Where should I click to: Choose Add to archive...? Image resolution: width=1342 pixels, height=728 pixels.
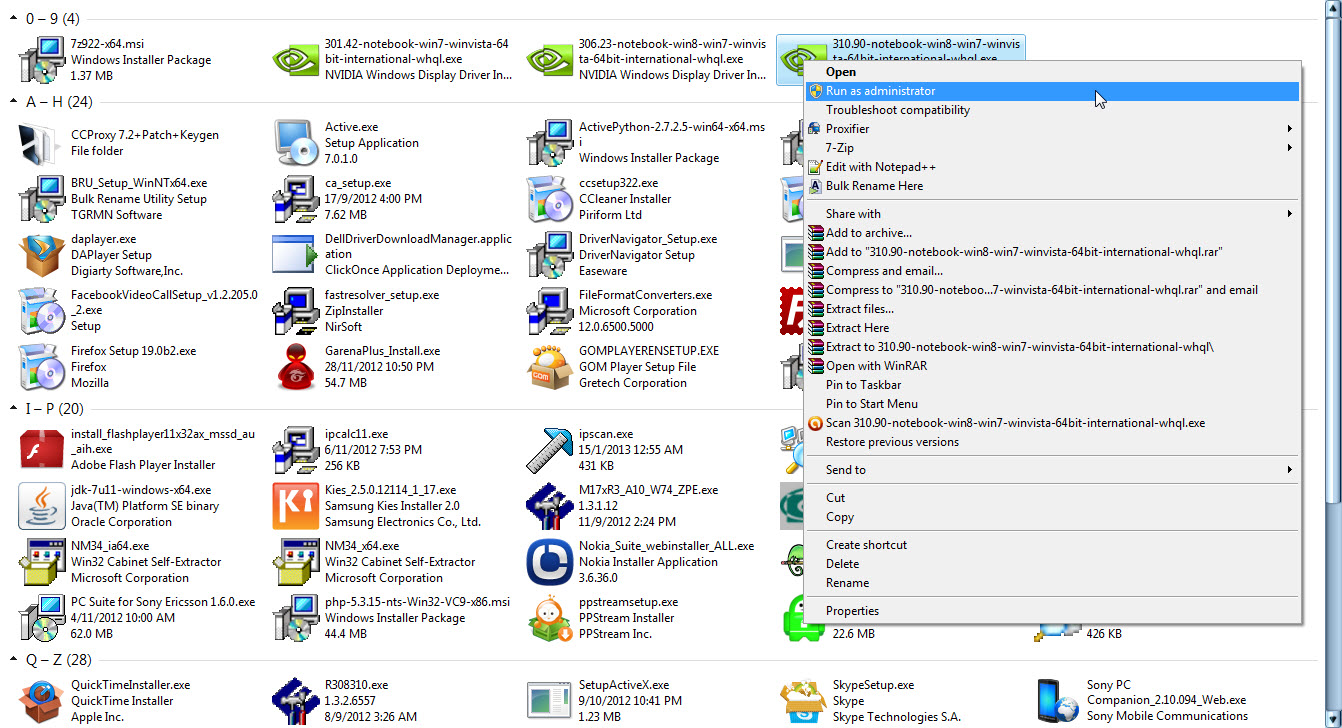tap(1053, 233)
